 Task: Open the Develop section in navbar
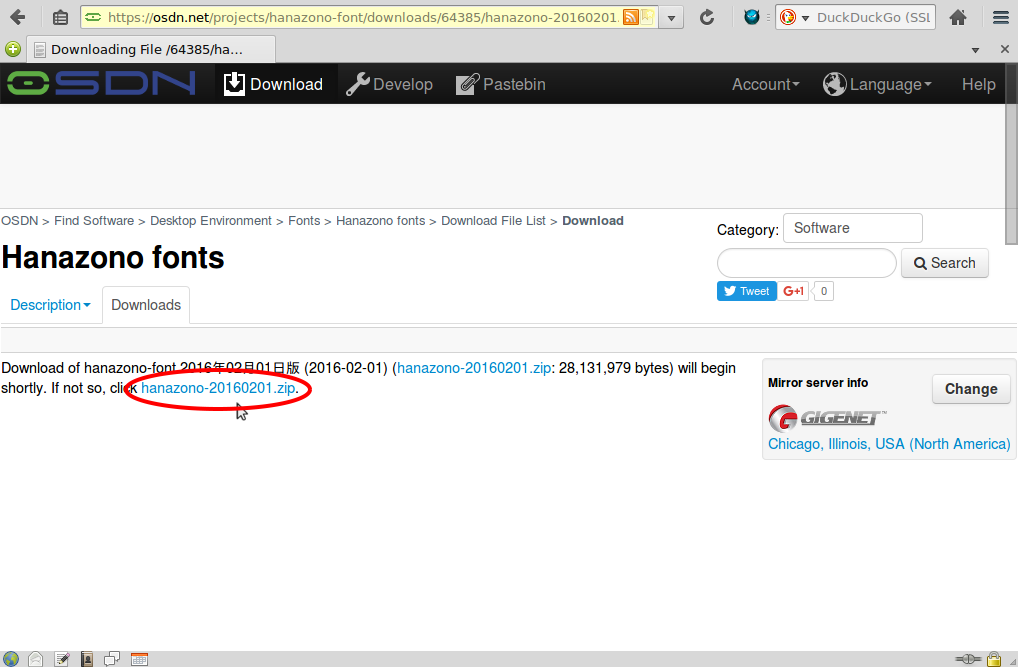point(390,84)
